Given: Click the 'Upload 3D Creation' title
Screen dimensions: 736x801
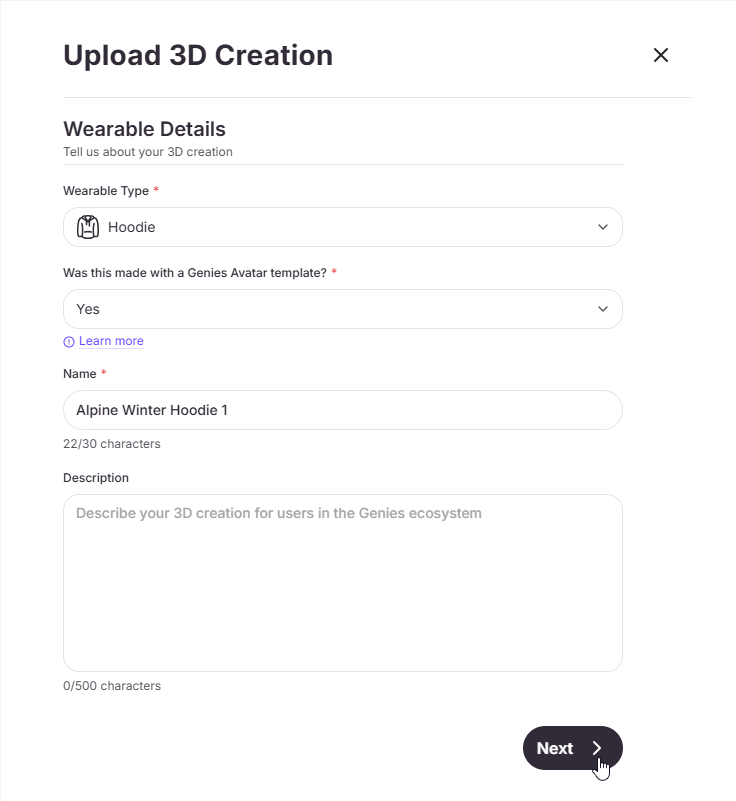Looking at the screenshot, I should point(198,55).
